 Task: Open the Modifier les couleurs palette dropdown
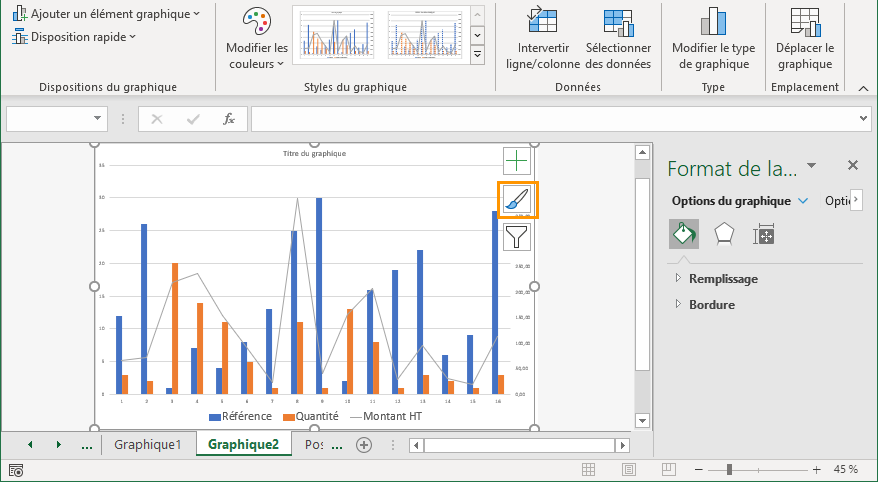point(257,40)
